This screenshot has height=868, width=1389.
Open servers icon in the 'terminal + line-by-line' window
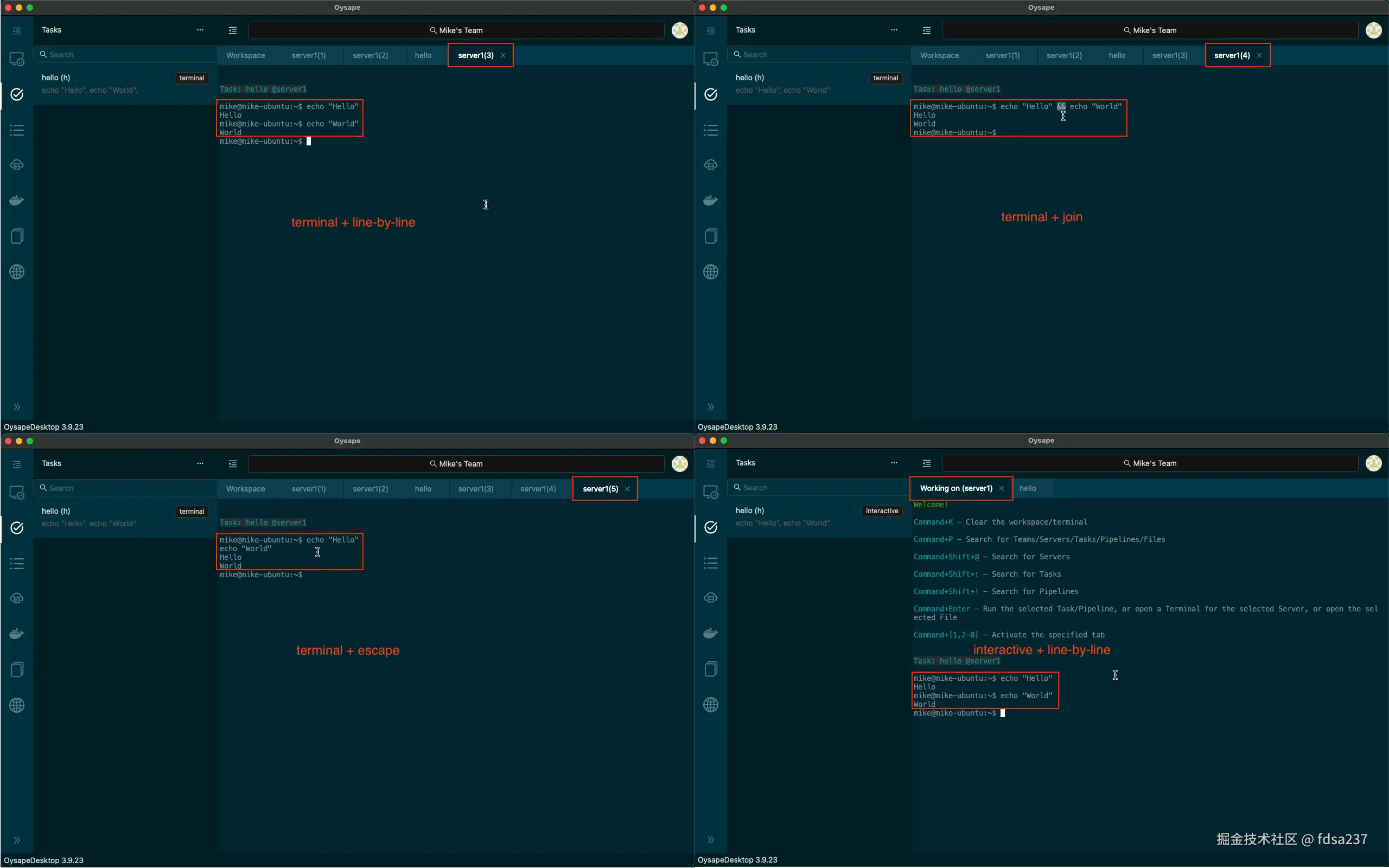tap(17, 59)
